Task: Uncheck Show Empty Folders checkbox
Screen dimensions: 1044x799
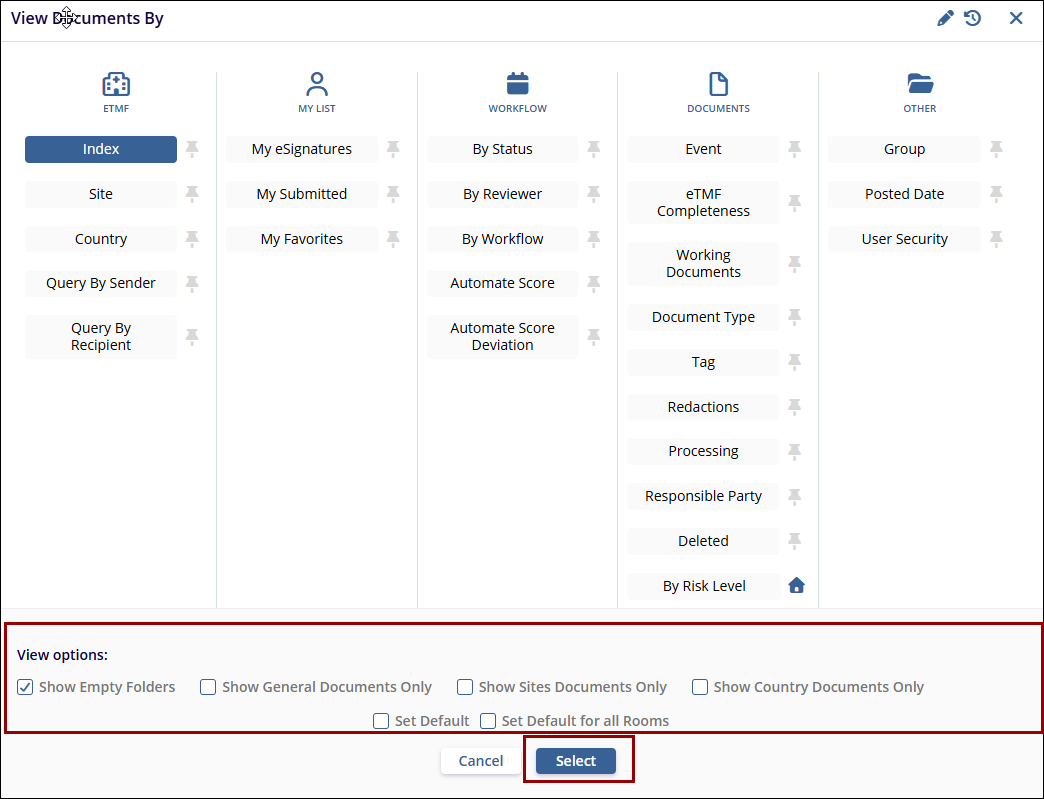Action: pos(26,687)
